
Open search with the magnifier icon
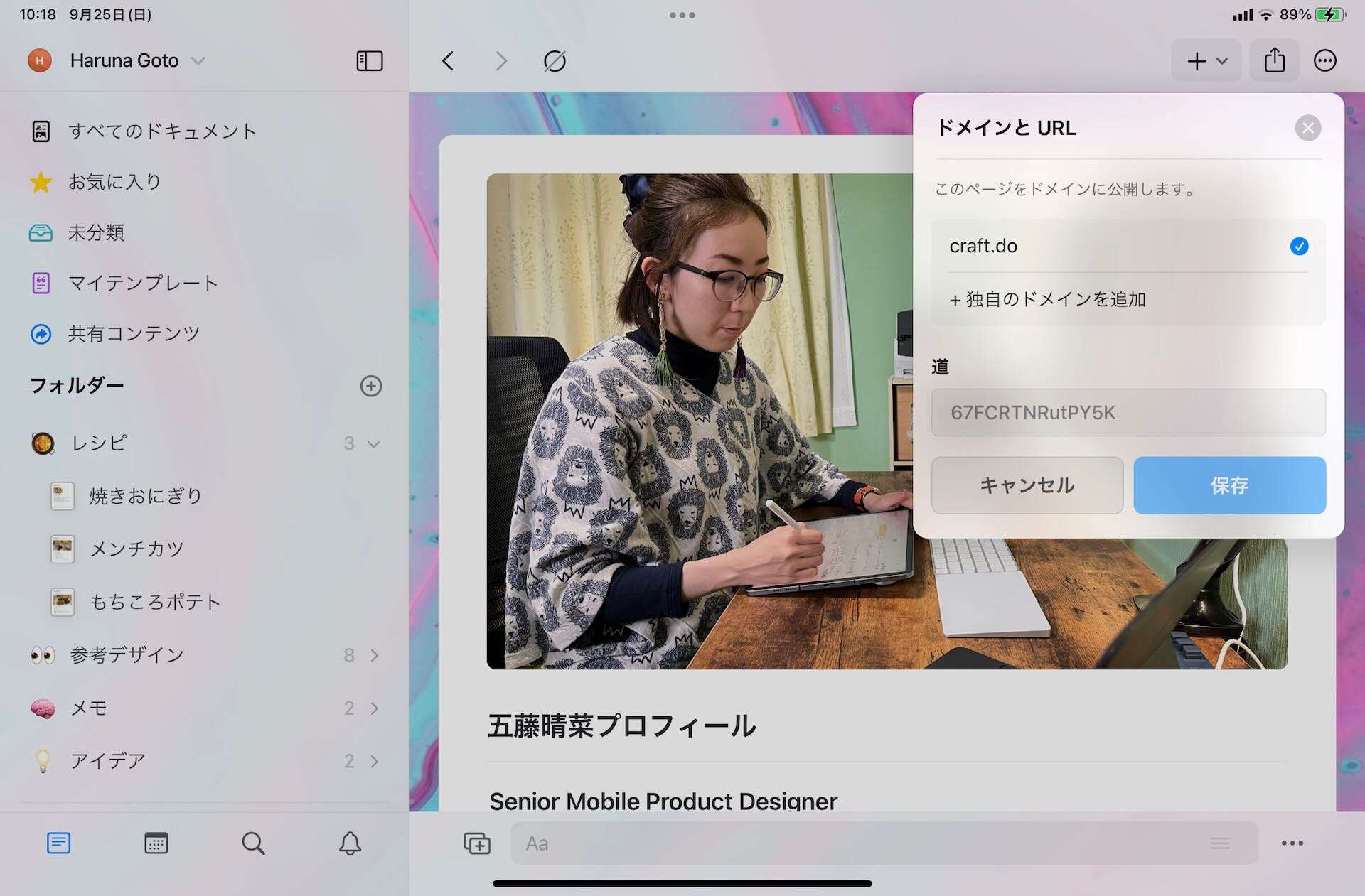(253, 843)
